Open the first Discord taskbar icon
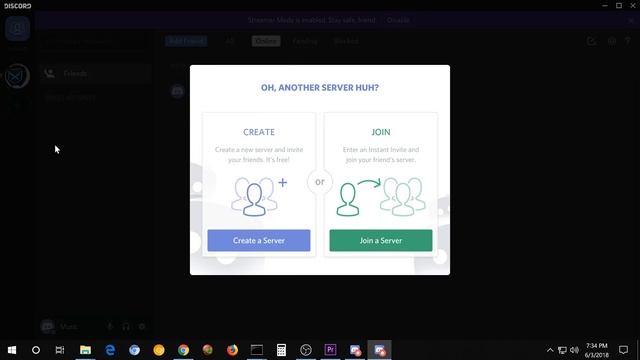The image size is (640, 360). [355, 350]
